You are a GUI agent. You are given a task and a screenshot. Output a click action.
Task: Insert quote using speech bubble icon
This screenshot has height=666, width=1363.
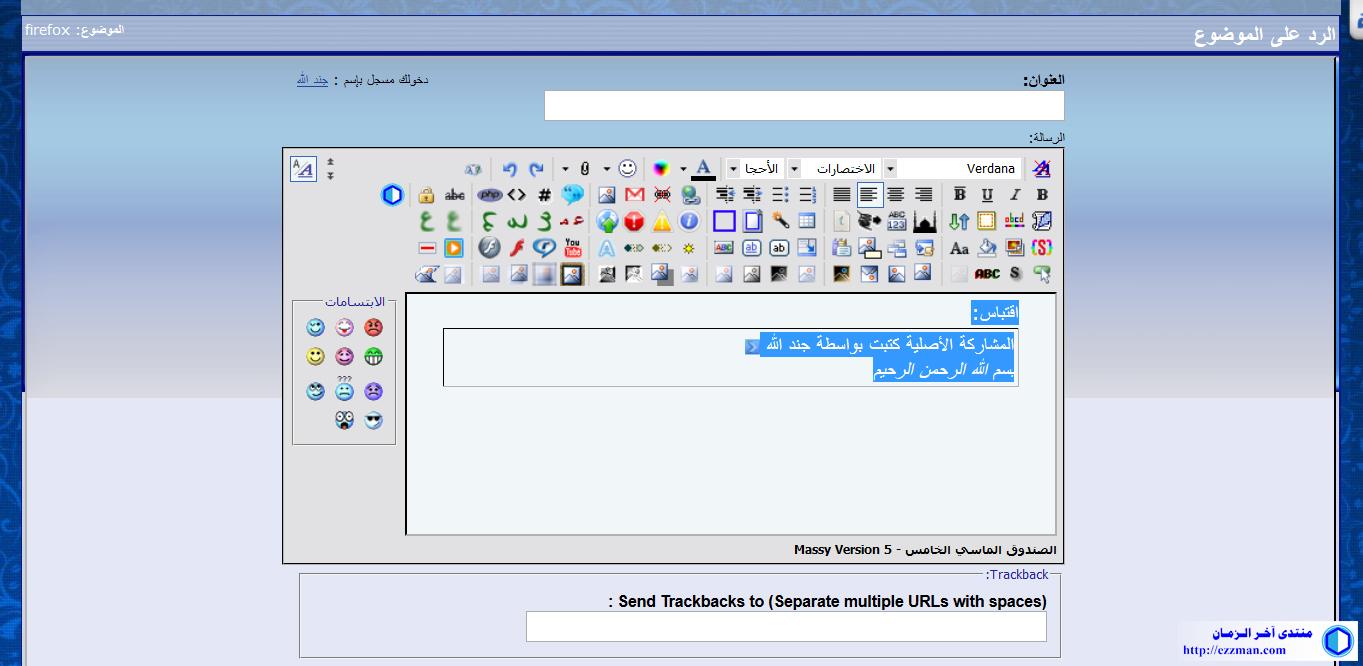click(572, 195)
